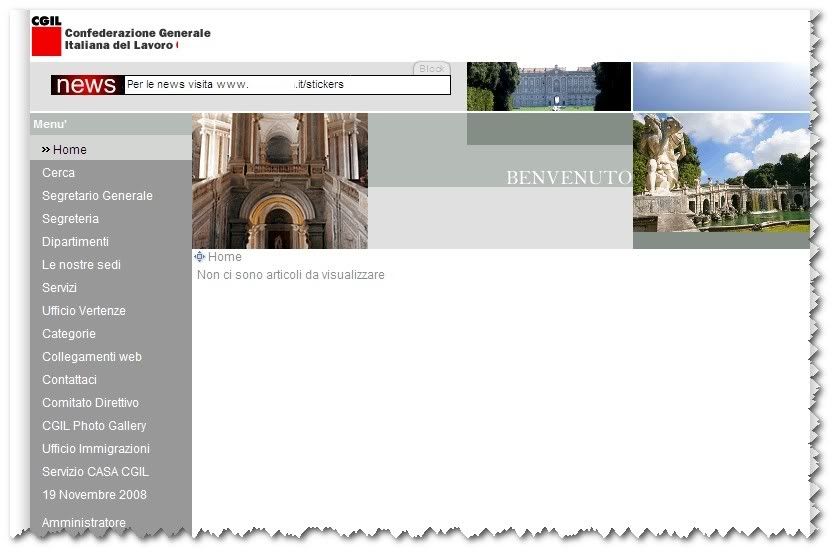Navigate to Servizi section

[x=59, y=288]
